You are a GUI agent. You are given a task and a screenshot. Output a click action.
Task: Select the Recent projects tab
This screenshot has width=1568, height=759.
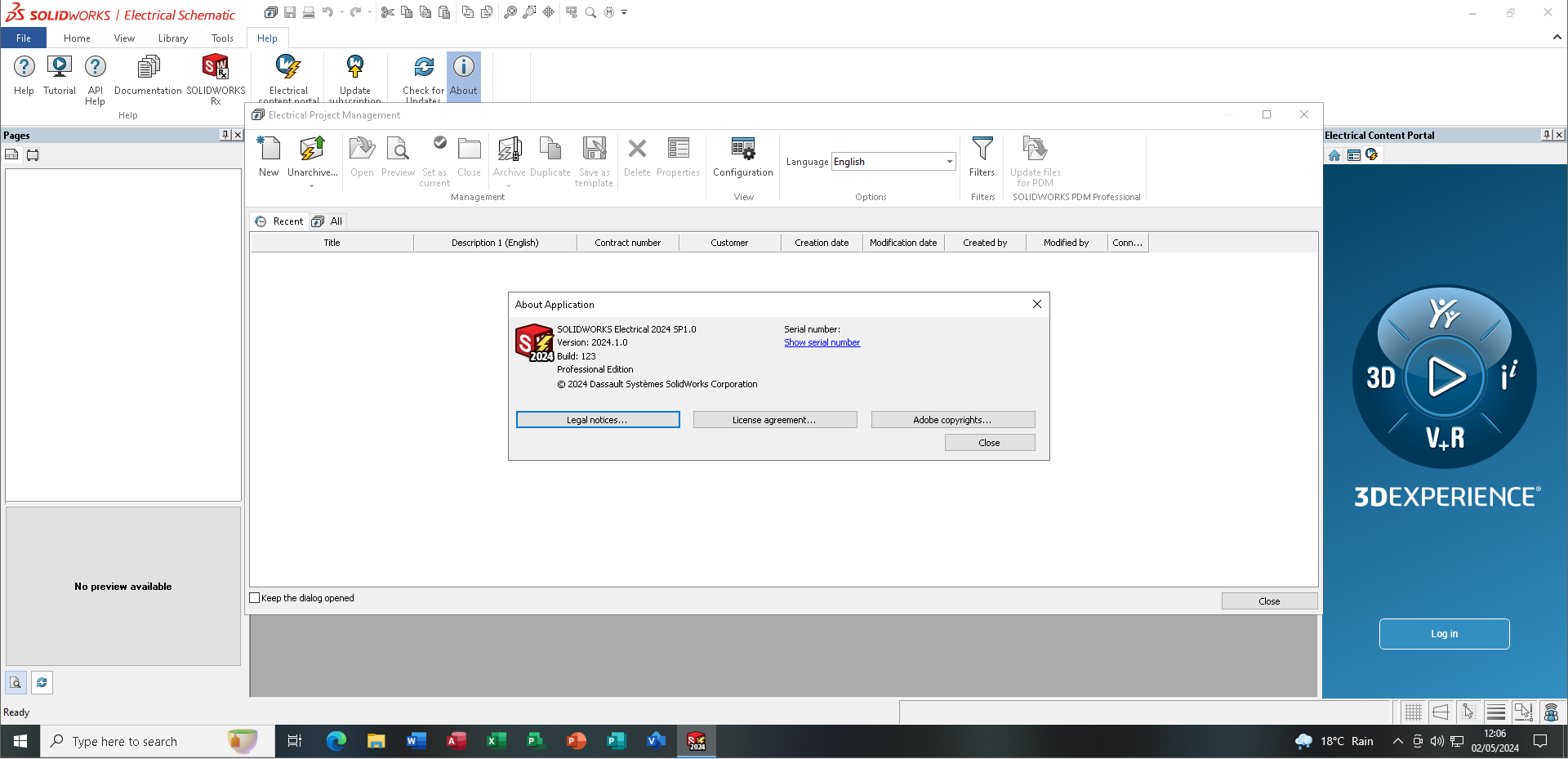click(x=279, y=221)
